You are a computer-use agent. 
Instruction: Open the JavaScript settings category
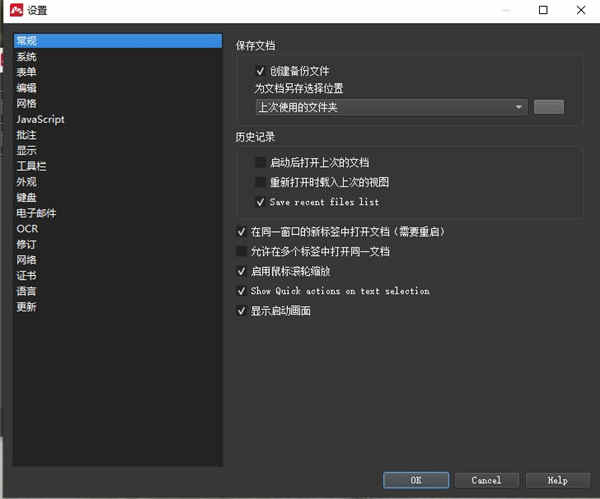[118, 119]
